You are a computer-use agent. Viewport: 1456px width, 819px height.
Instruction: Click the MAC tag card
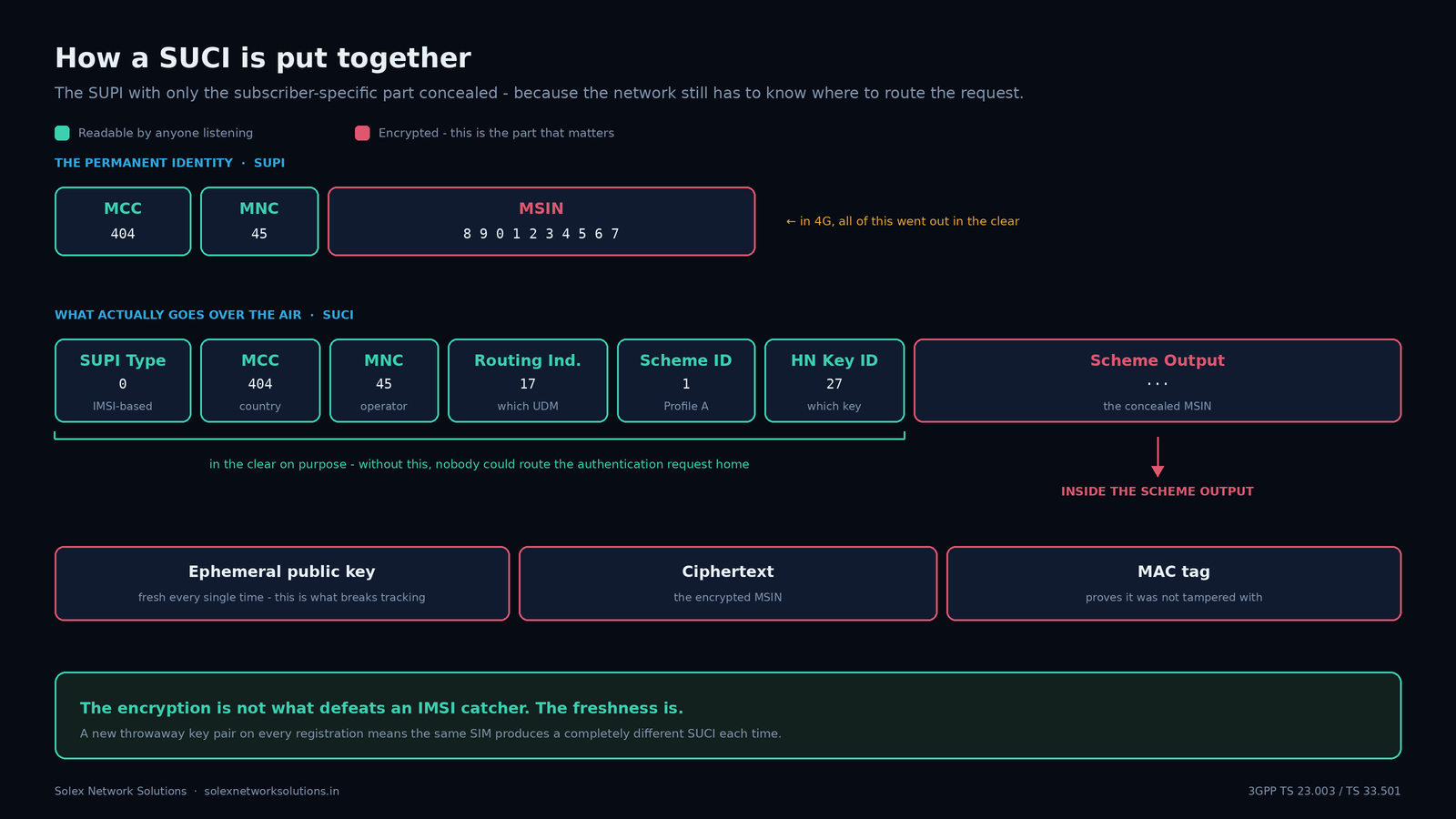click(1174, 583)
